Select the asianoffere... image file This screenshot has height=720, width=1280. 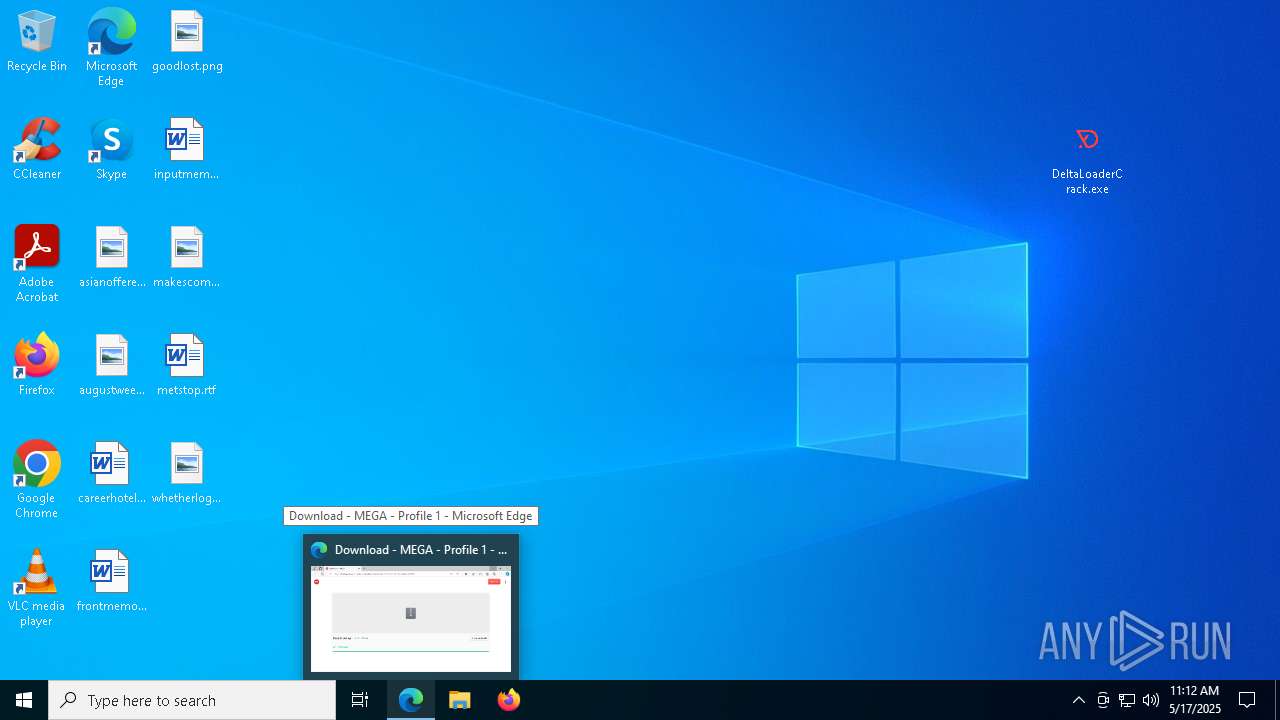111,258
